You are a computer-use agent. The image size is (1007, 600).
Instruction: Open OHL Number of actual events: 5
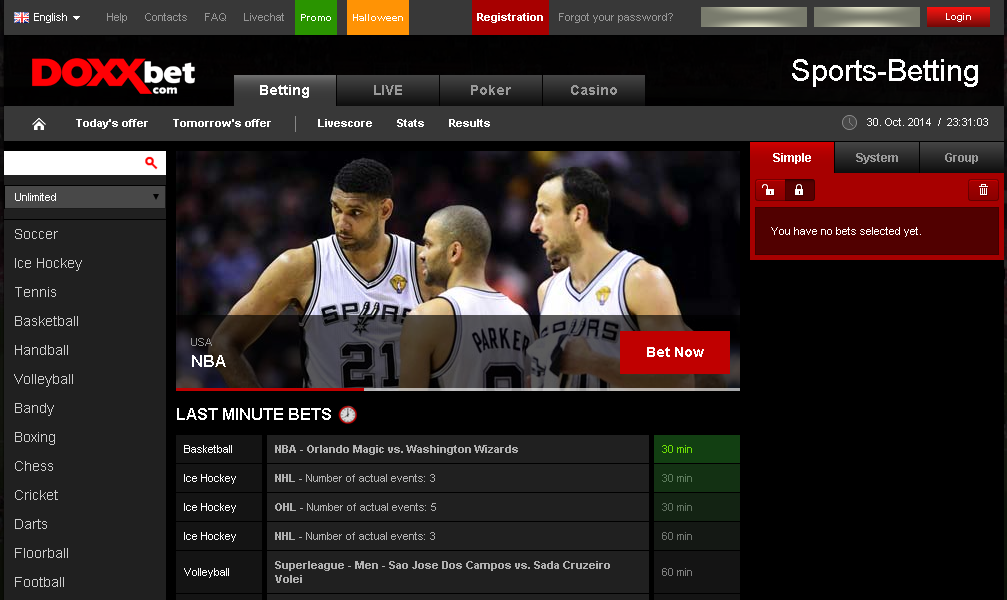pos(458,507)
